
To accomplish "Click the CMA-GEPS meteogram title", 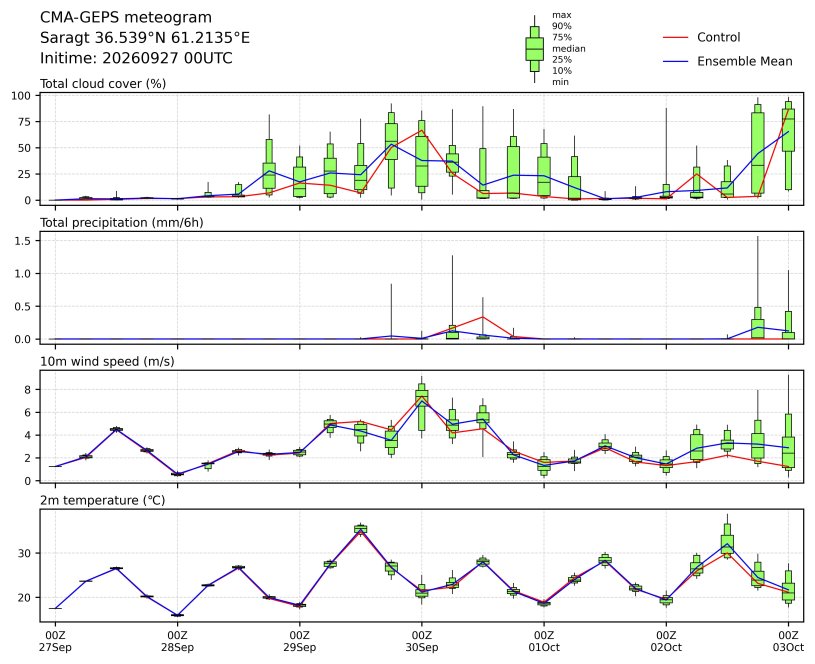I will 126,18.
